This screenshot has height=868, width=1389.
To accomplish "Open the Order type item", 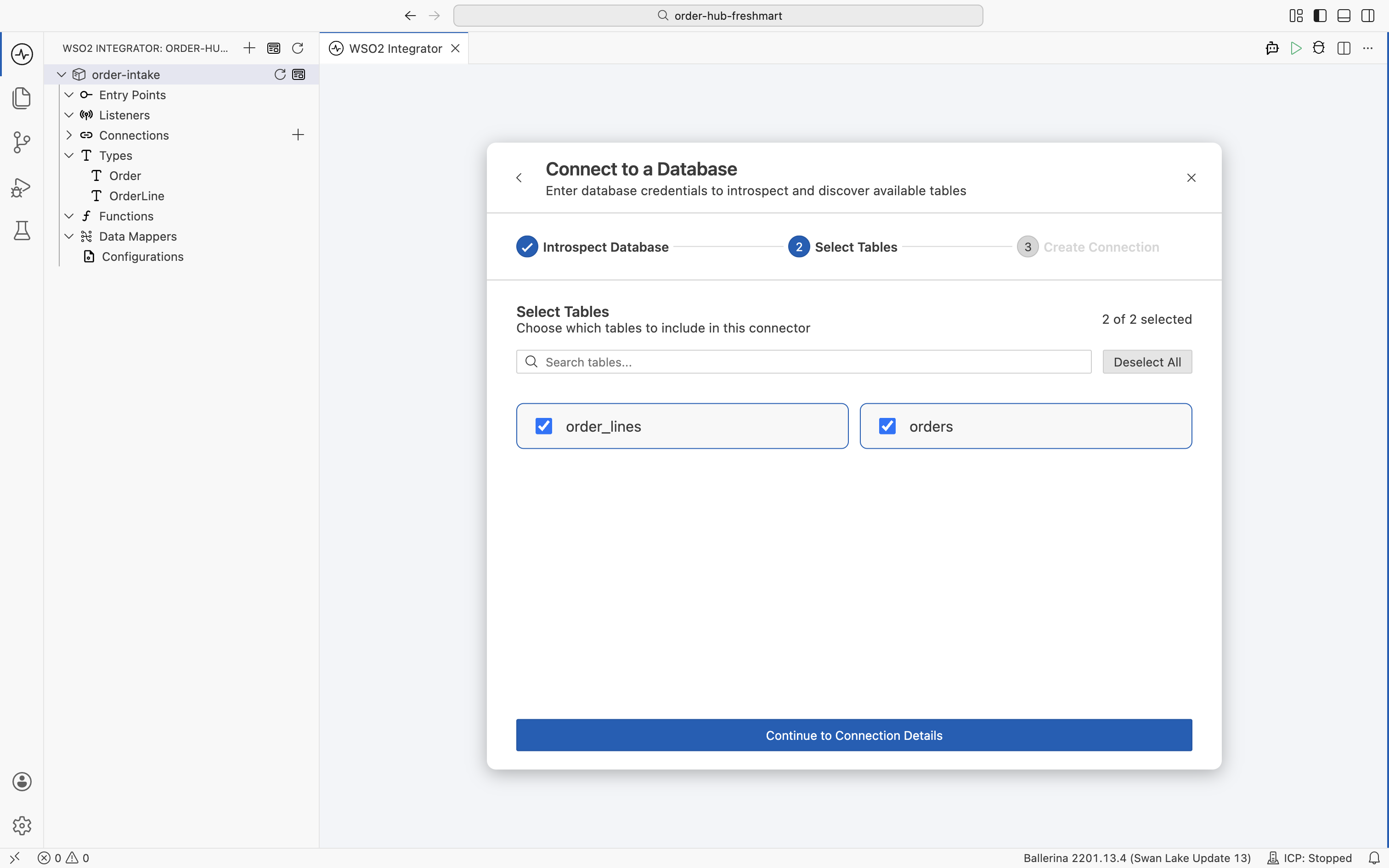I will click(x=124, y=175).
